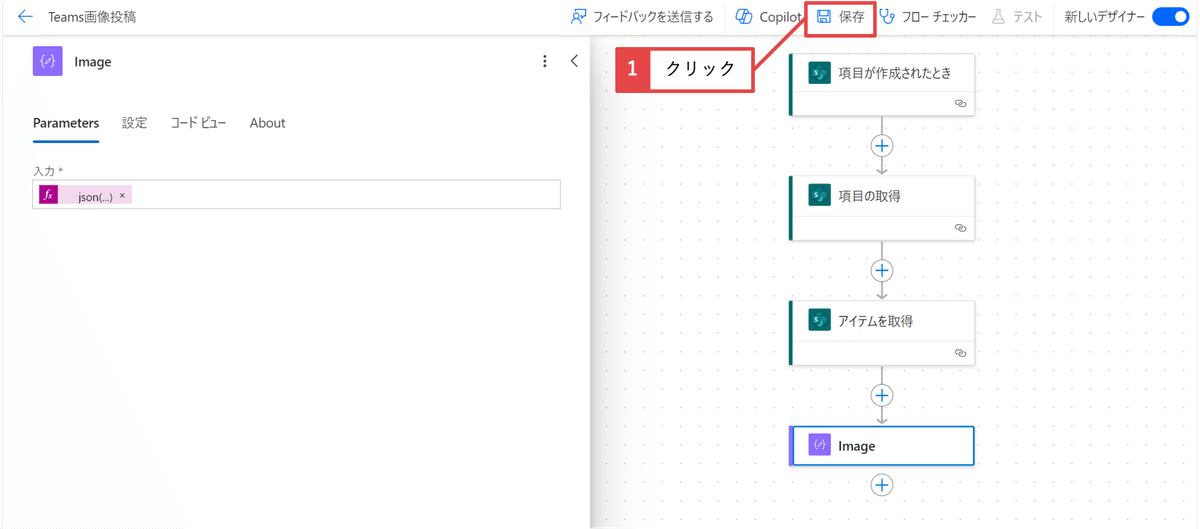Click the Image panel header icon
Image resolution: width=1200 pixels, height=529 pixels.
coord(47,61)
